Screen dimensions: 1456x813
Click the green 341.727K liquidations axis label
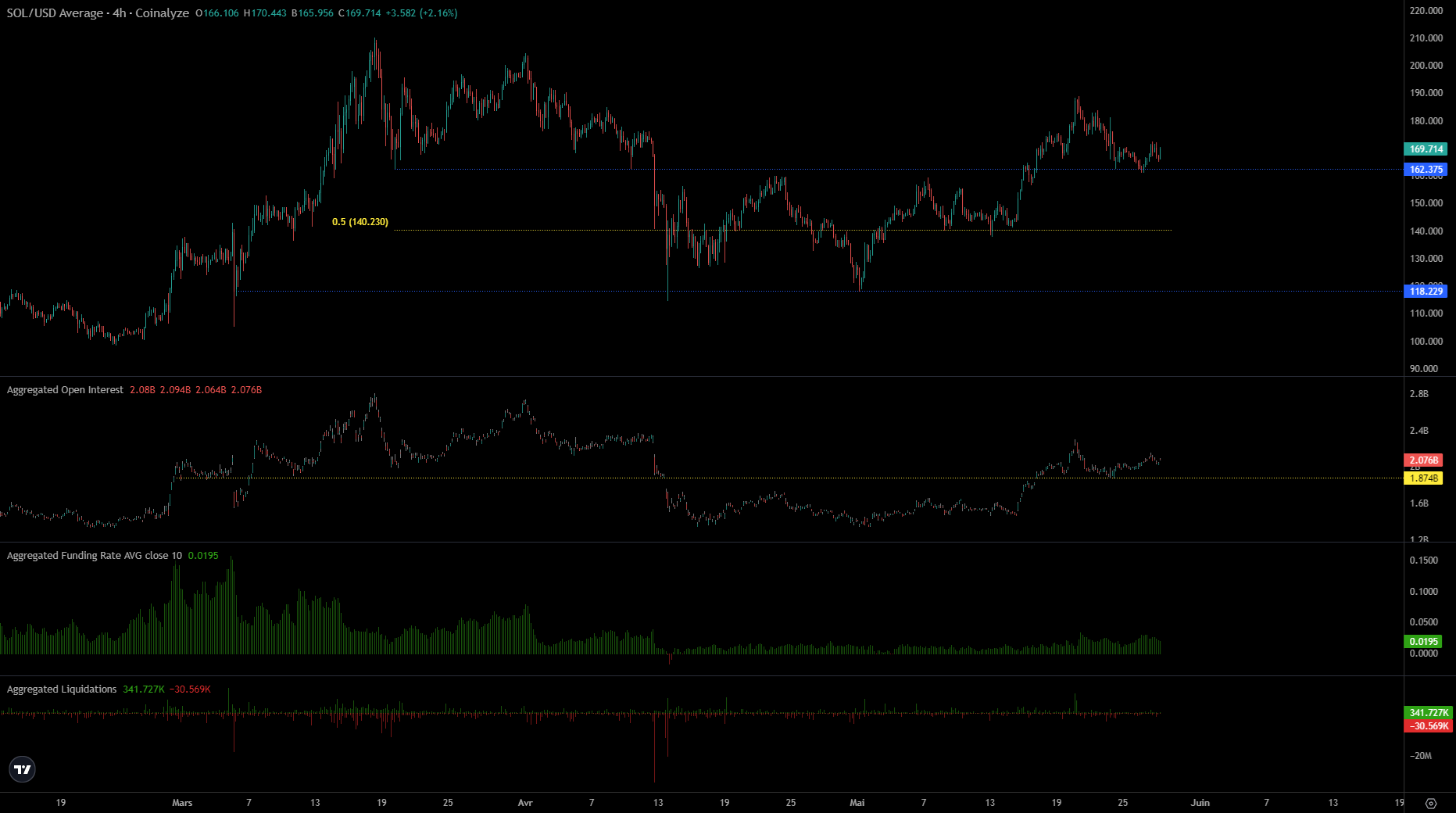(1428, 713)
